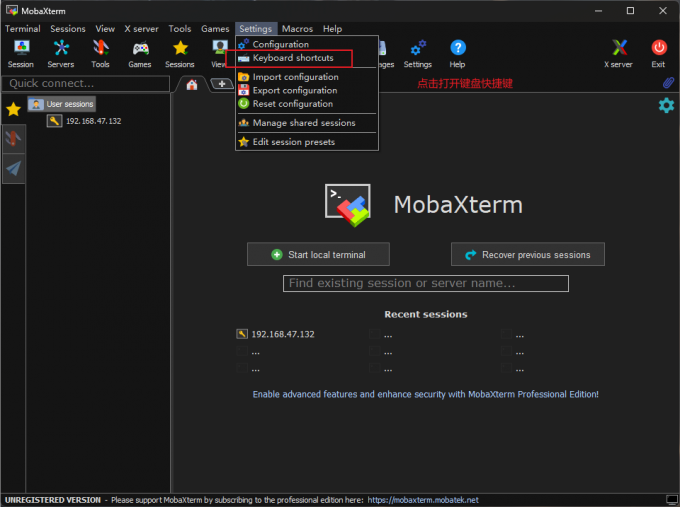Screen dimensions: 680x507
Task: Select the paper plane macros sidebar tab
Action: click(x=13, y=168)
